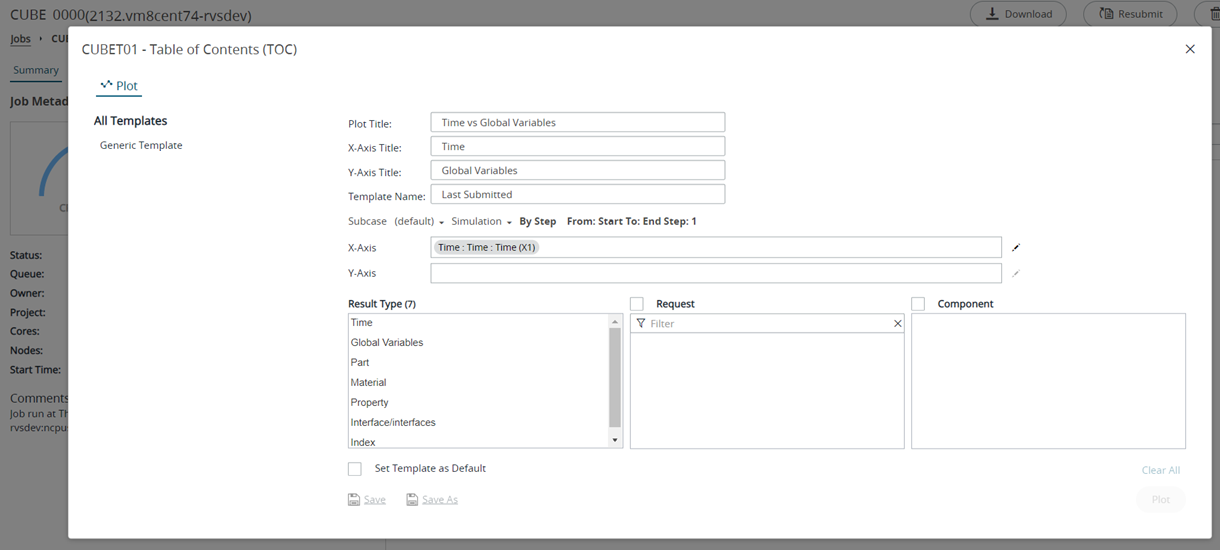The height and width of the screenshot is (550, 1220).
Task: Toggle the Request checkbox
Action: pos(637,304)
